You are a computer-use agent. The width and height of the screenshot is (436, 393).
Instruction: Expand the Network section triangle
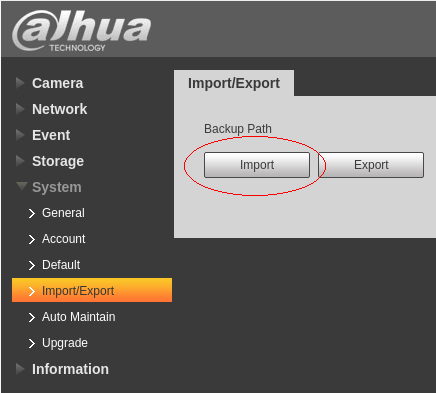(x=20, y=109)
